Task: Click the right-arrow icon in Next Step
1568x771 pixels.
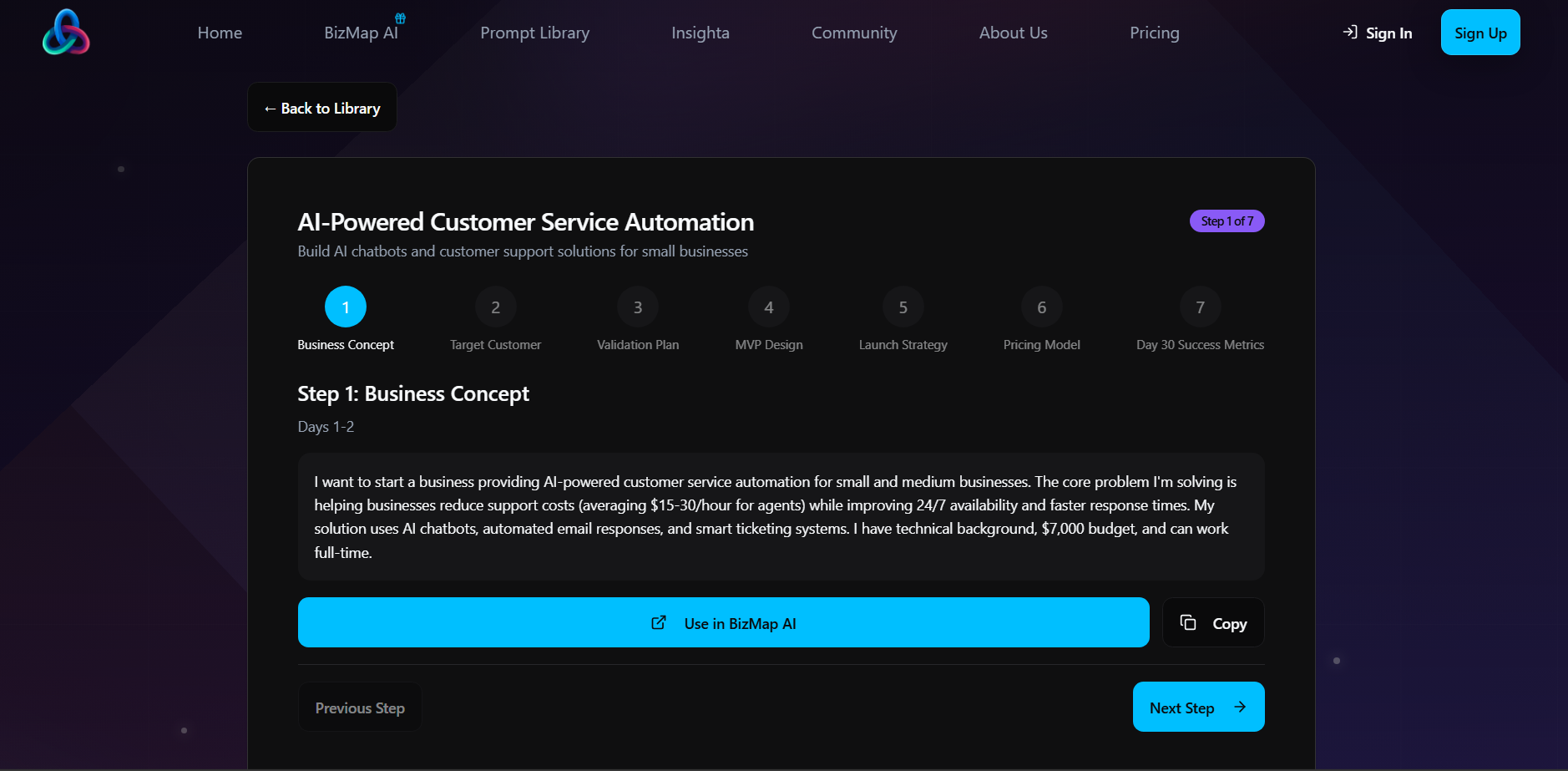Action: pos(1238,707)
